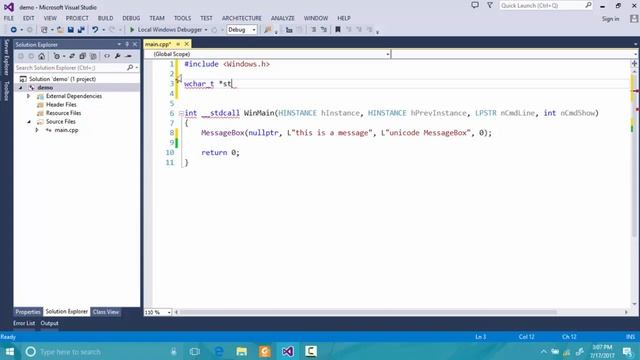Open Microsoft Edge from the taskbar
This screenshot has width=640, height=360.
click(219, 351)
